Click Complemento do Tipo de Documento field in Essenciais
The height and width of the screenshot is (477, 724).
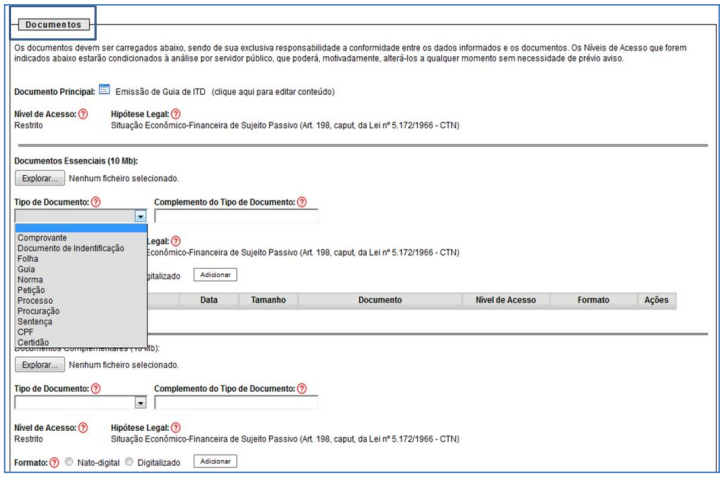[236, 215]
